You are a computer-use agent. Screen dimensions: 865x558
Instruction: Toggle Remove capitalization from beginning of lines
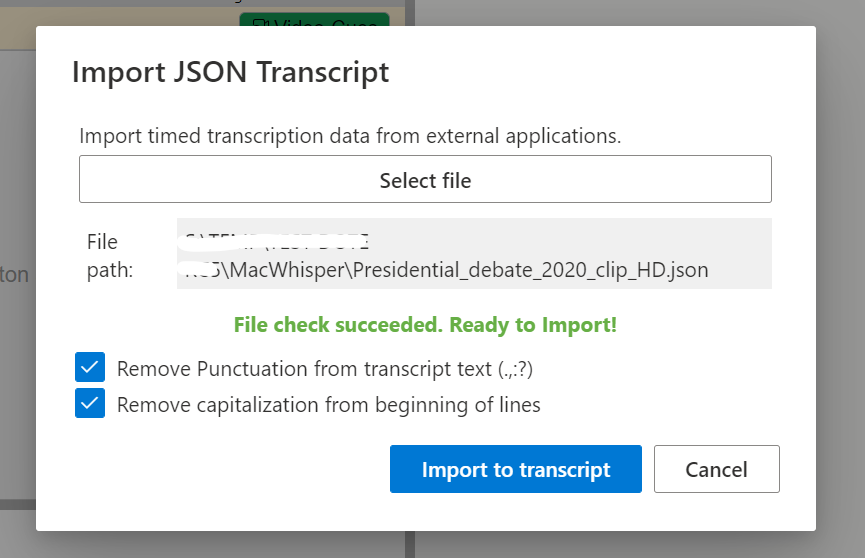90,403
